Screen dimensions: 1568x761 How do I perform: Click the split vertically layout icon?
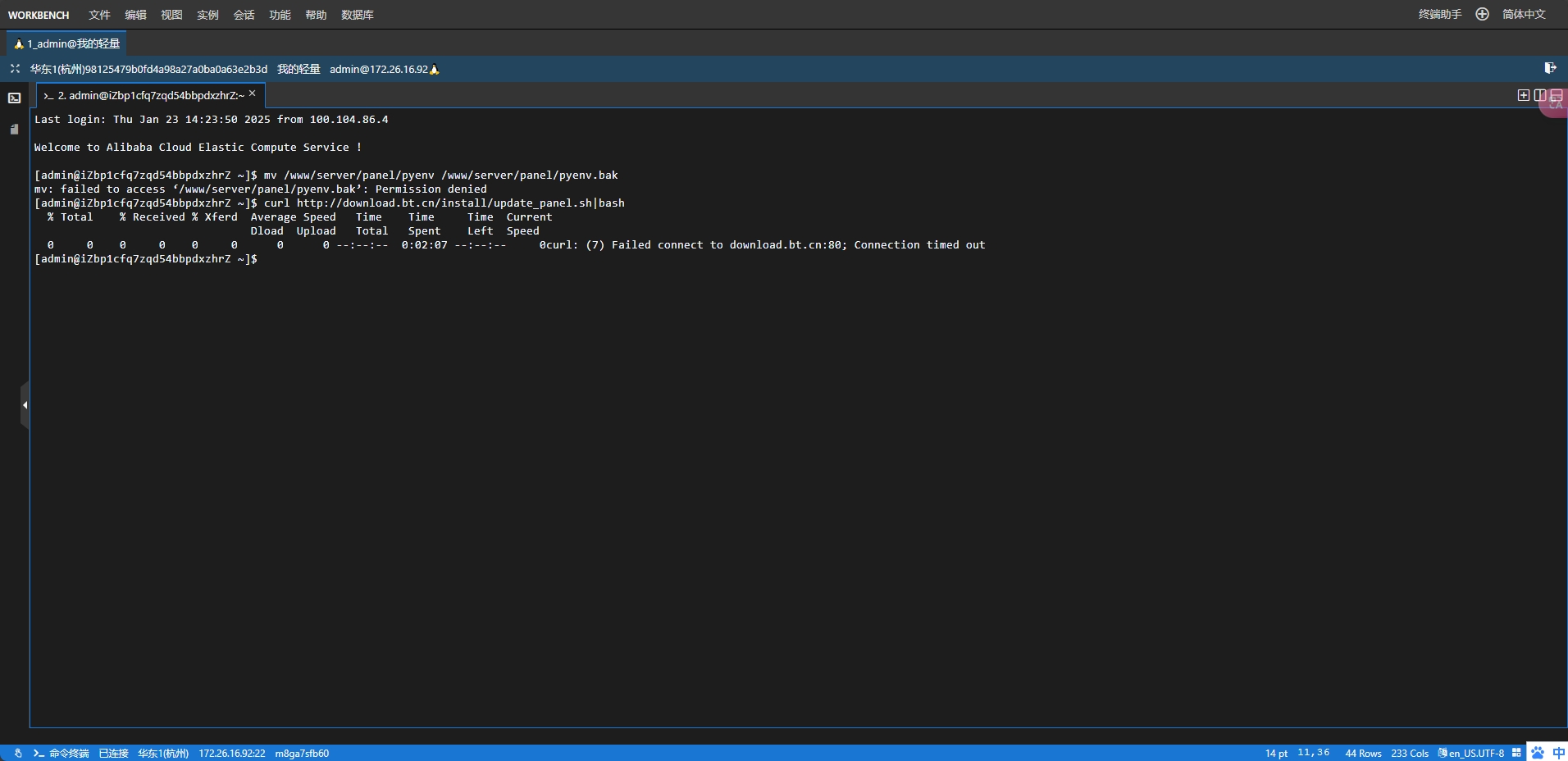pos(1540,95)
